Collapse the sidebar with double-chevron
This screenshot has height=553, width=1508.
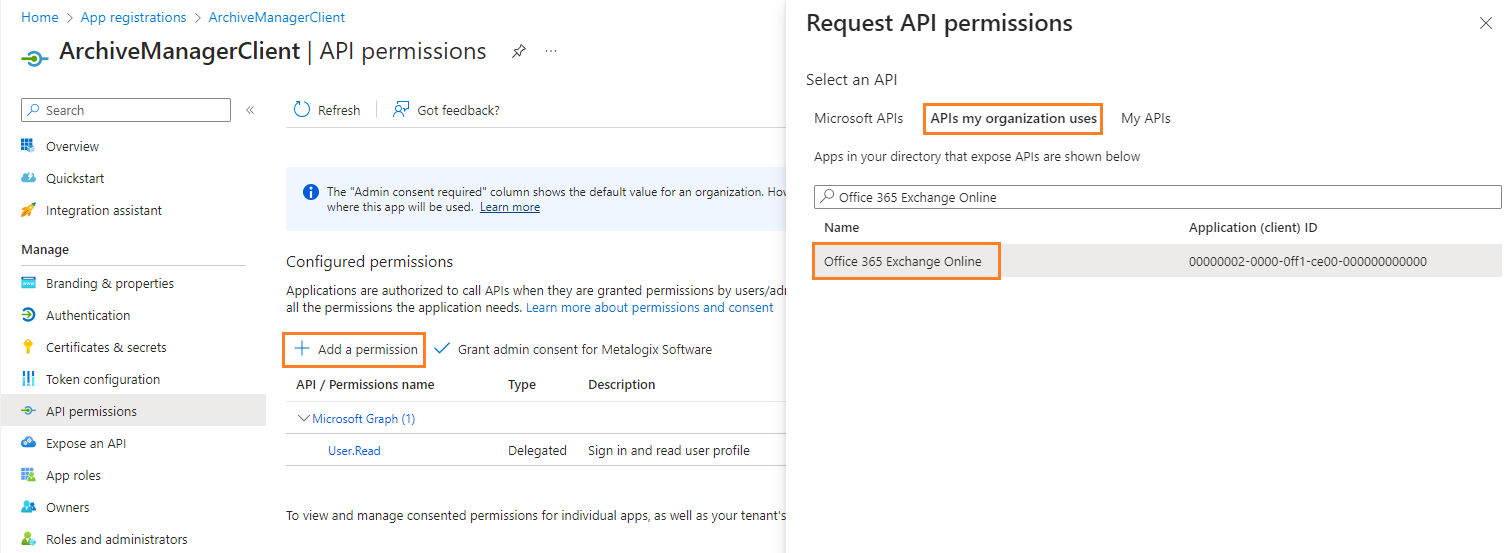[250, 110]
